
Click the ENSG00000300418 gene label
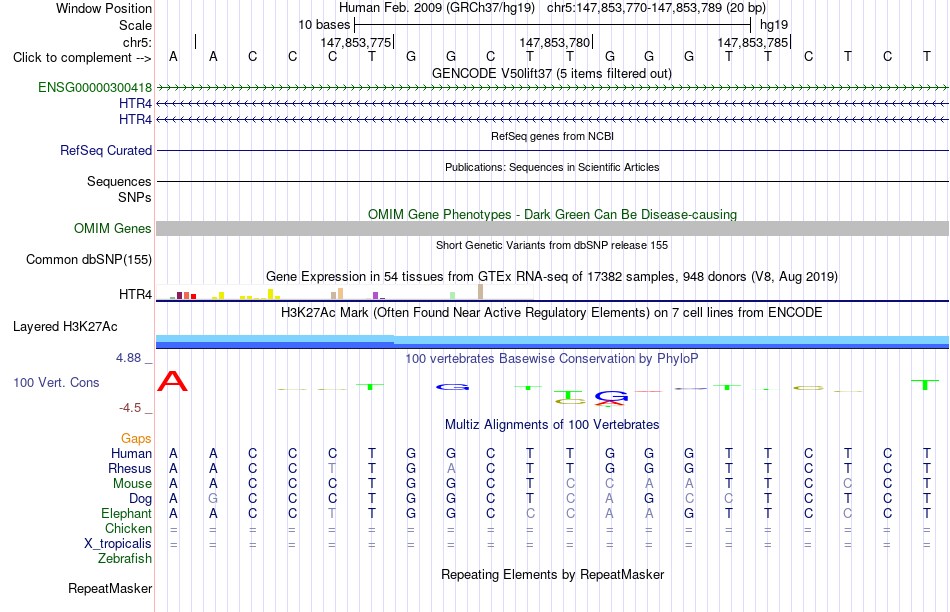[95, 88]
